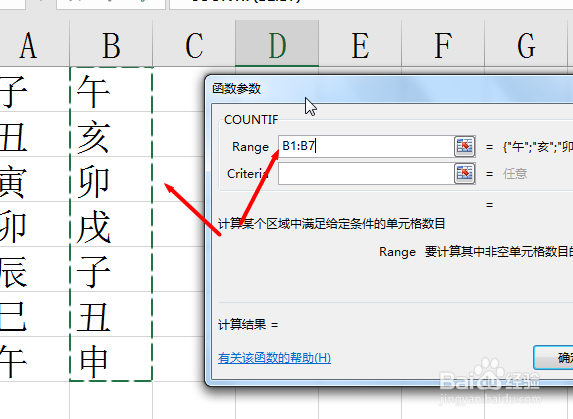Select cell in column B containing 戌

[x=111, y=224]
